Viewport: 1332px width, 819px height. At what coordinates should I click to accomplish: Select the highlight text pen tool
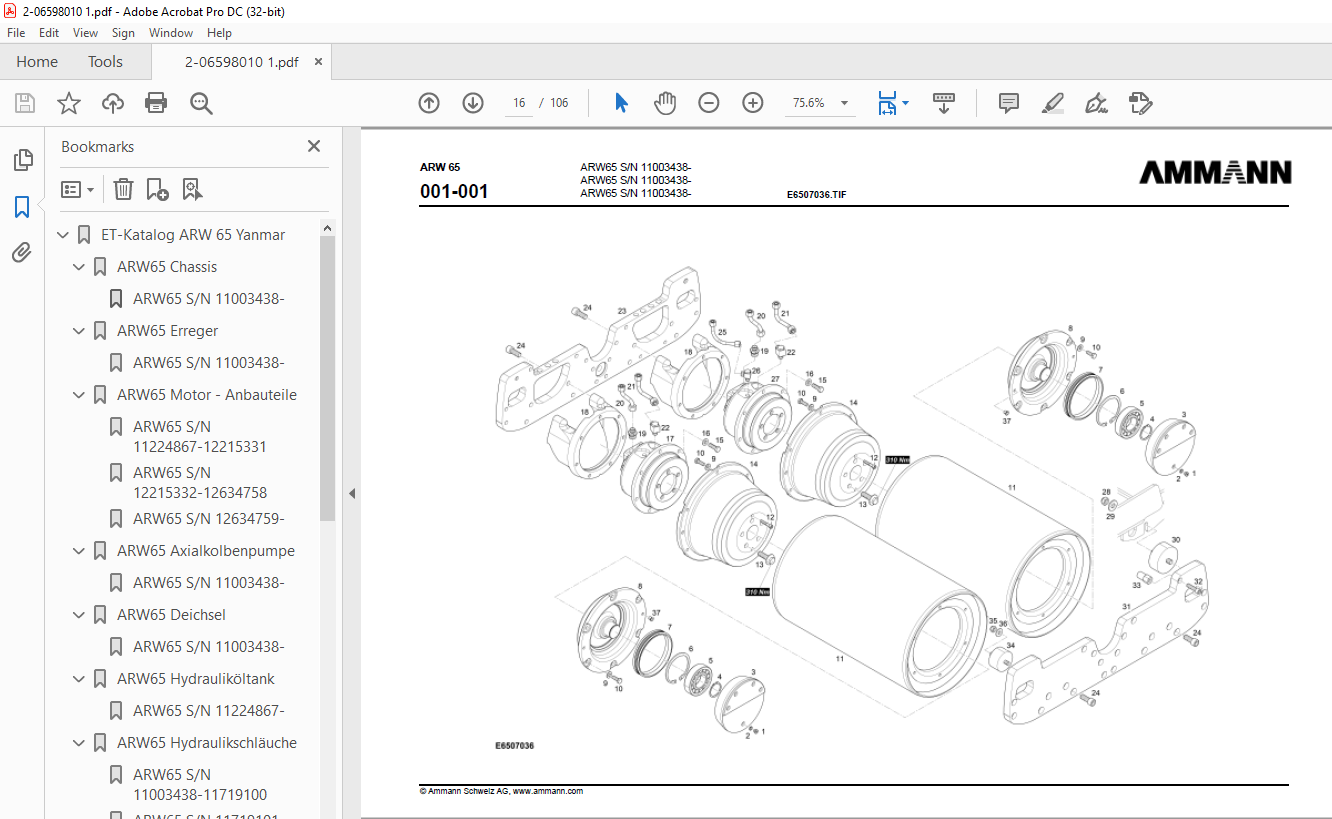pyautogui.click(x=1052, y=103)
